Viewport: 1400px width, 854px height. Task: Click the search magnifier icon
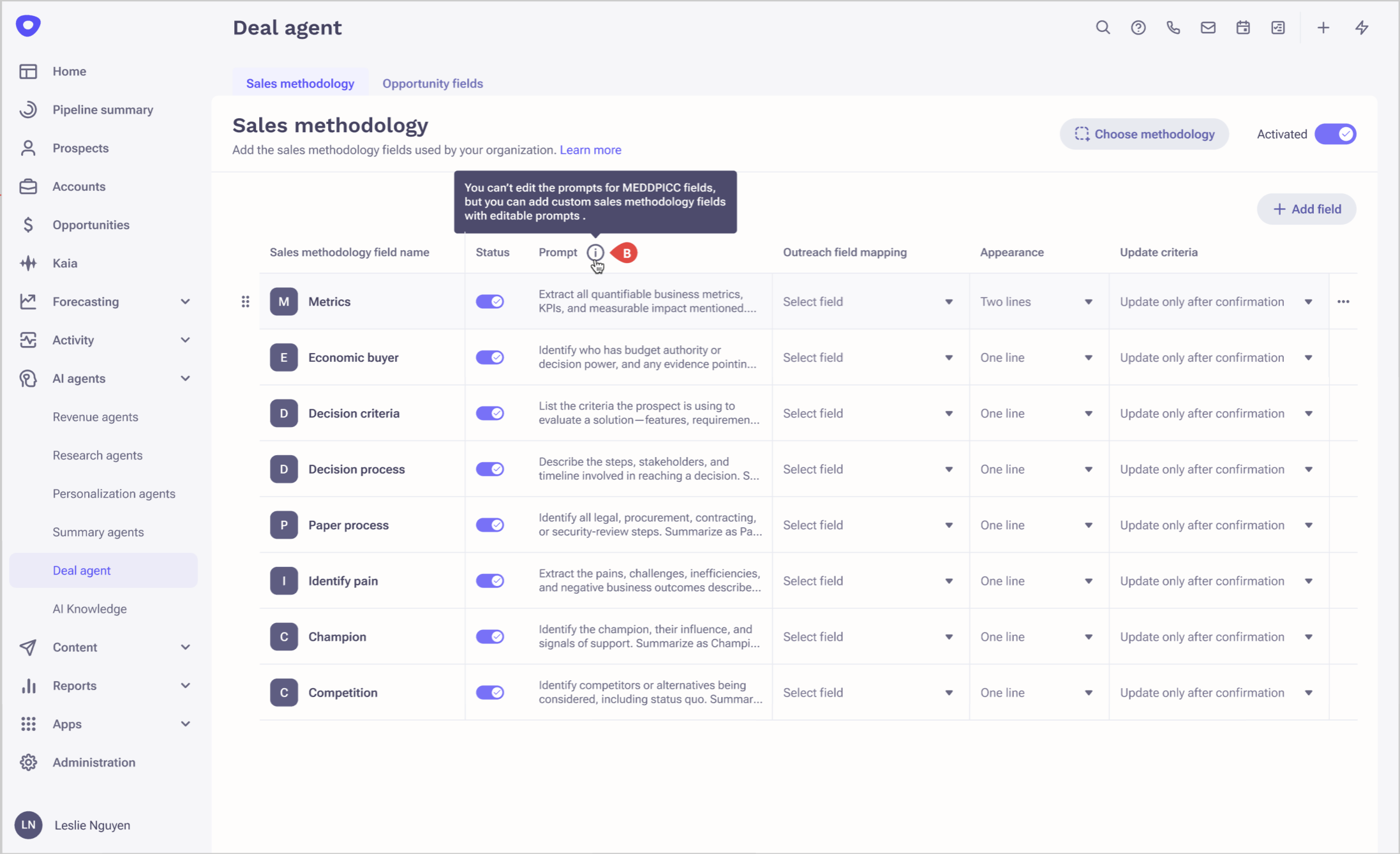(x=1103, y=27)
